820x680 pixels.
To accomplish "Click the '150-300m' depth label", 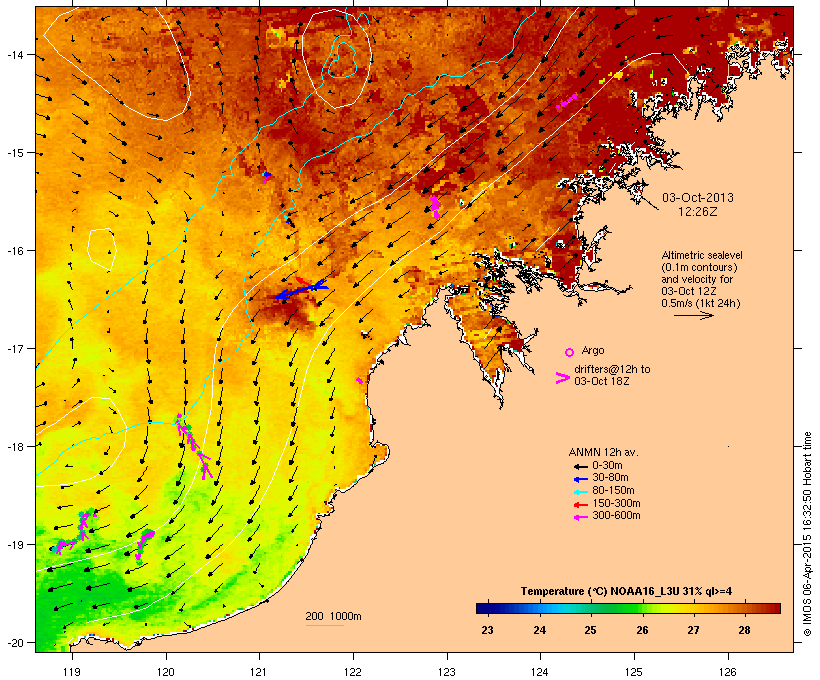I will pos(616,503).
